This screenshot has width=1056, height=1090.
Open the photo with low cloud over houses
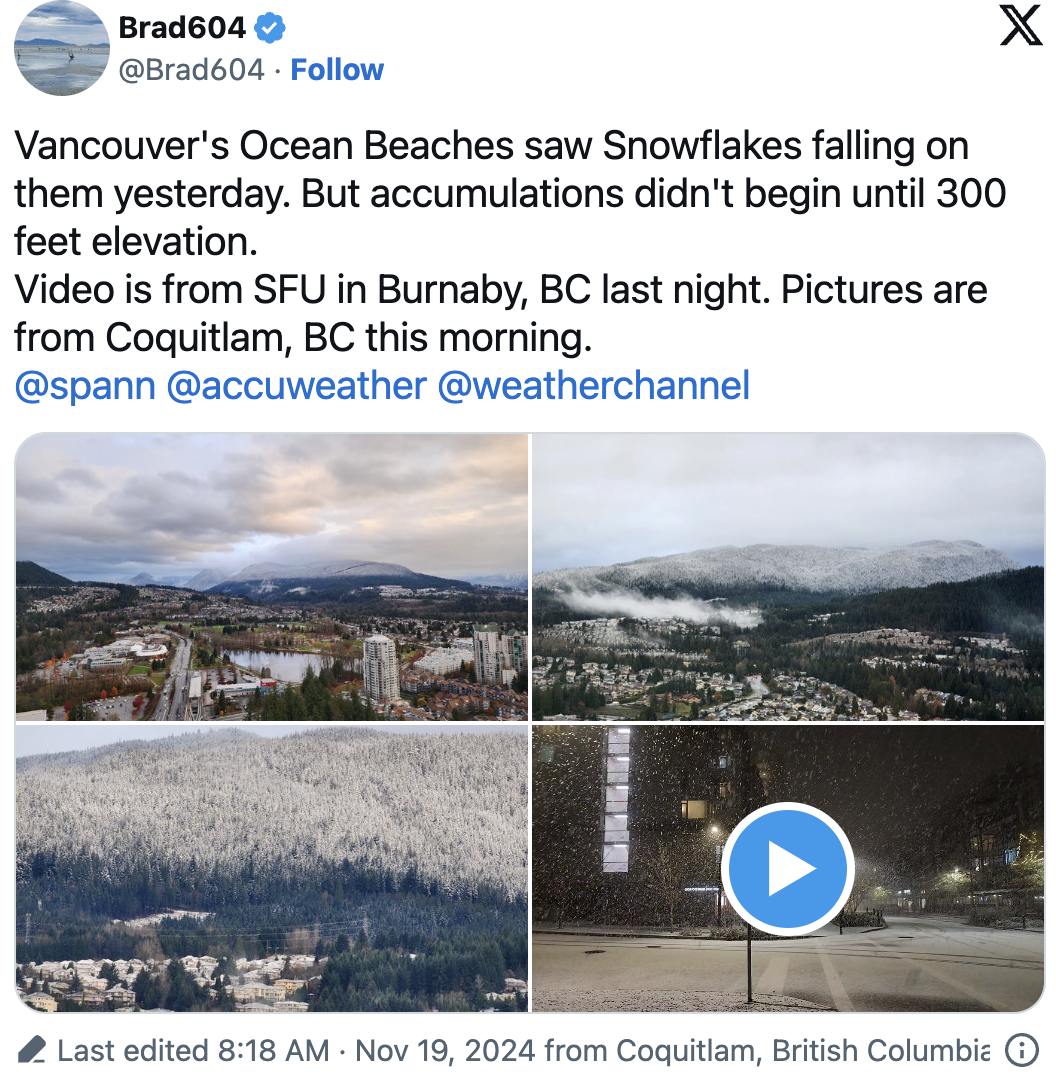pos(788,577)
